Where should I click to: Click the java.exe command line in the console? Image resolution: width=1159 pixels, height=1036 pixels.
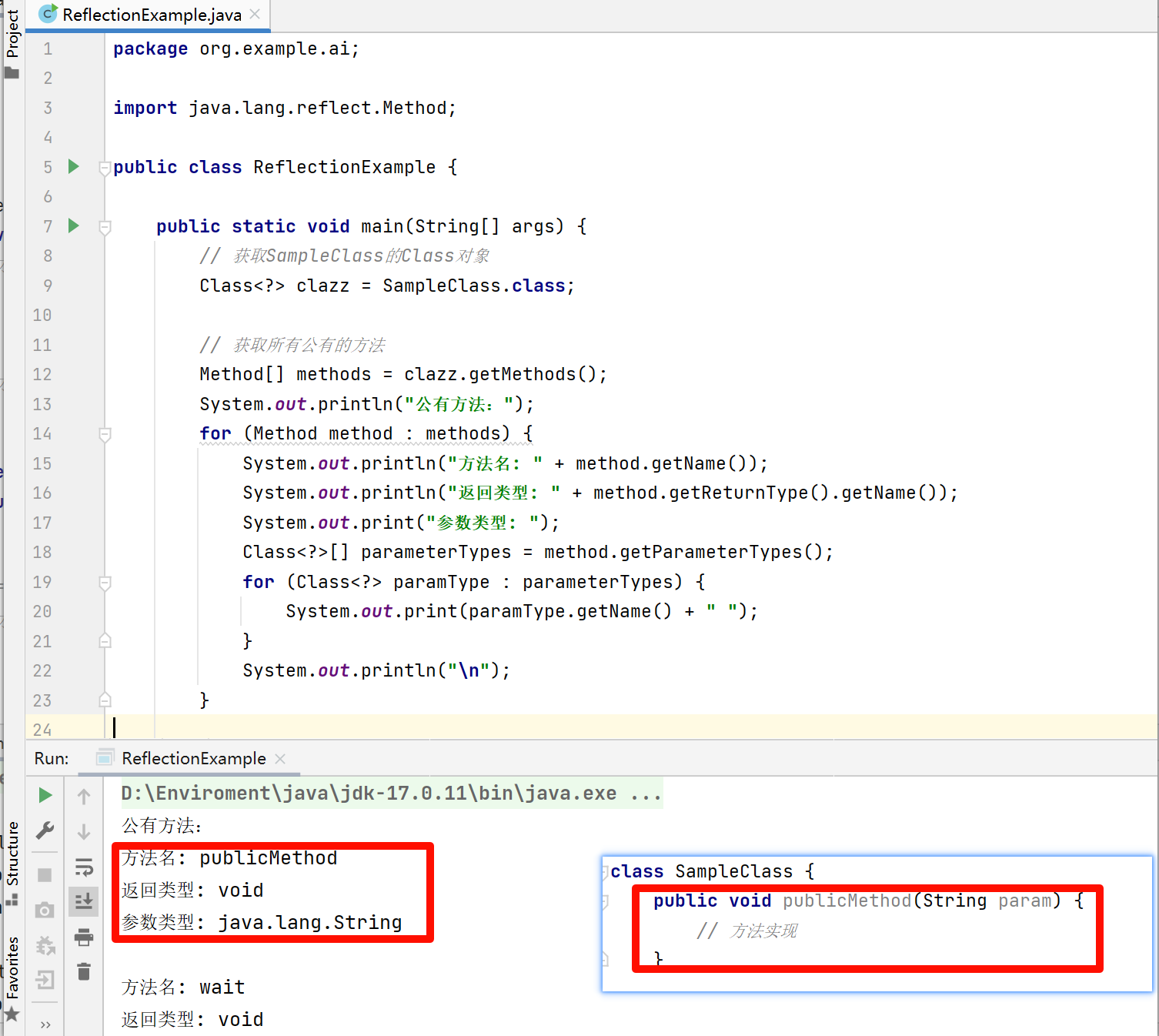pos(391,793)
